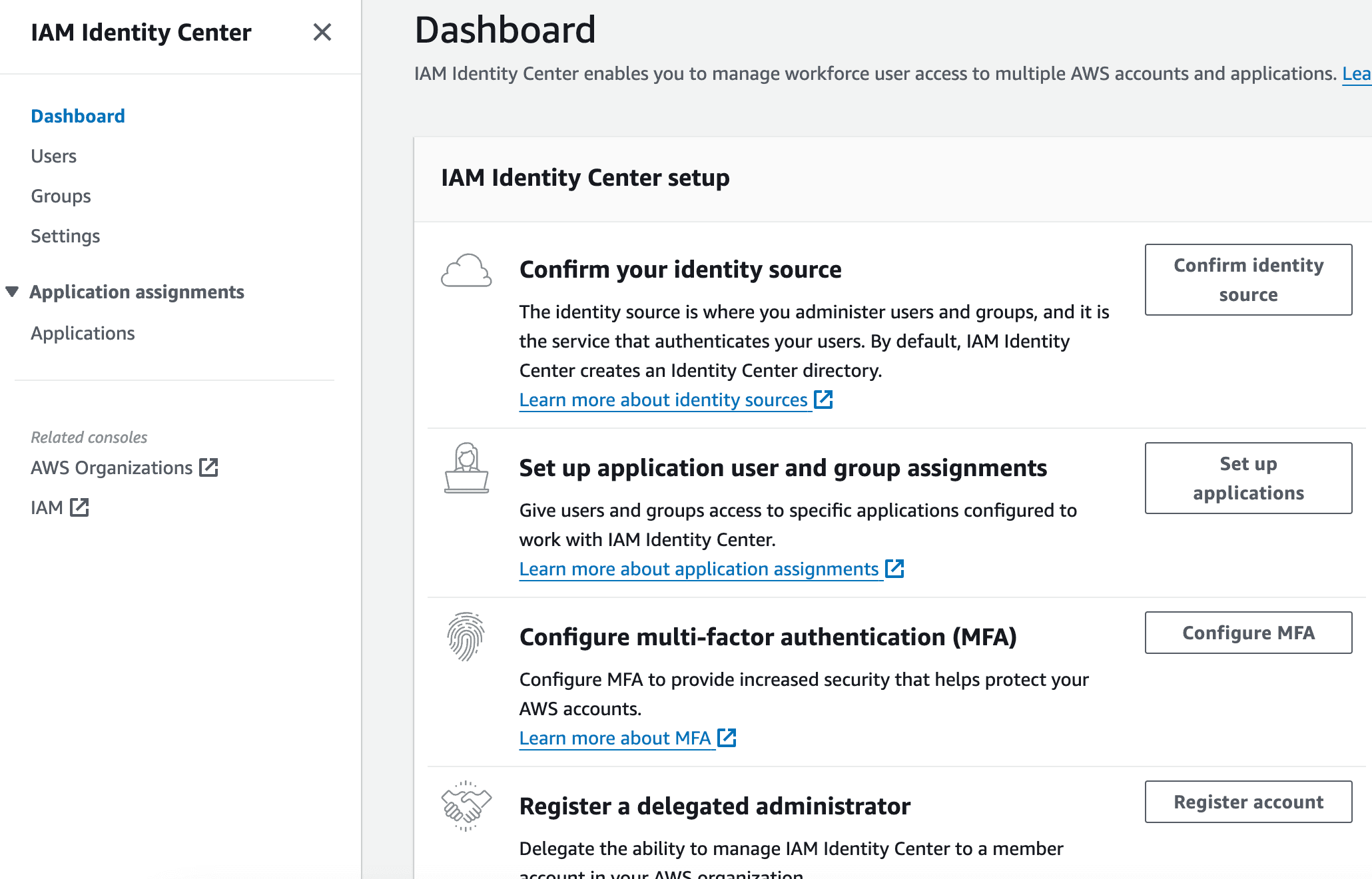Click external icon after identity sources link
The width and height of the screenshot is (1372, 879).
(x=824, y=400)
